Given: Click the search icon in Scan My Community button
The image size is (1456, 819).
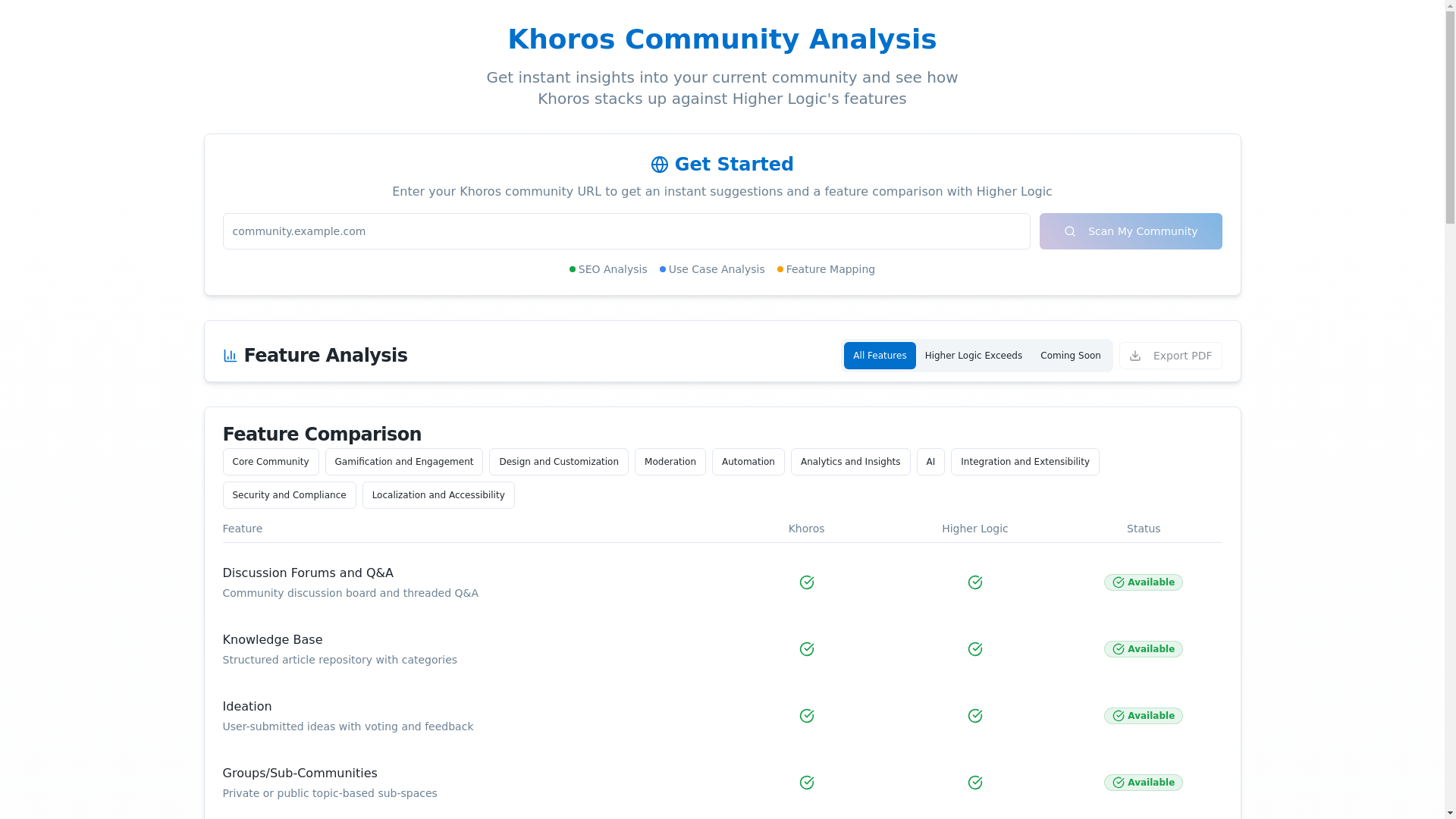Looking at the screenshot, I should (1069, 231).
